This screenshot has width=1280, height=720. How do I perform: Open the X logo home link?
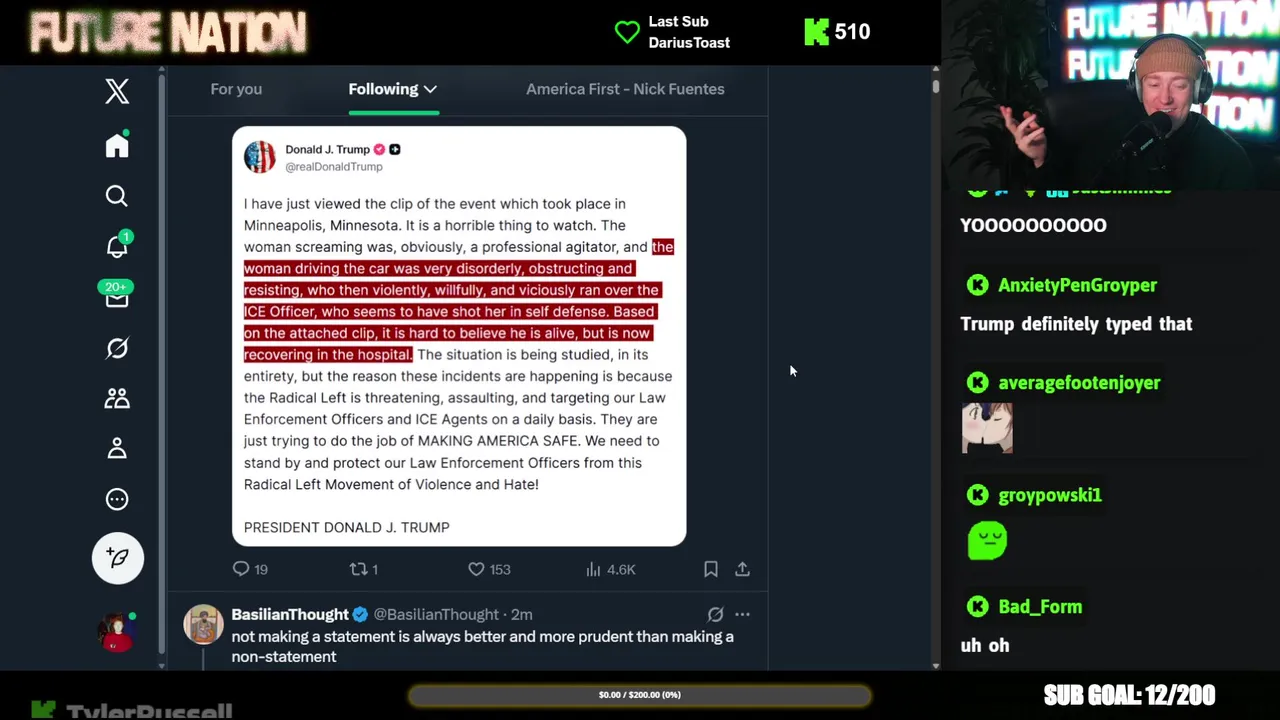[x=117, y=91]
